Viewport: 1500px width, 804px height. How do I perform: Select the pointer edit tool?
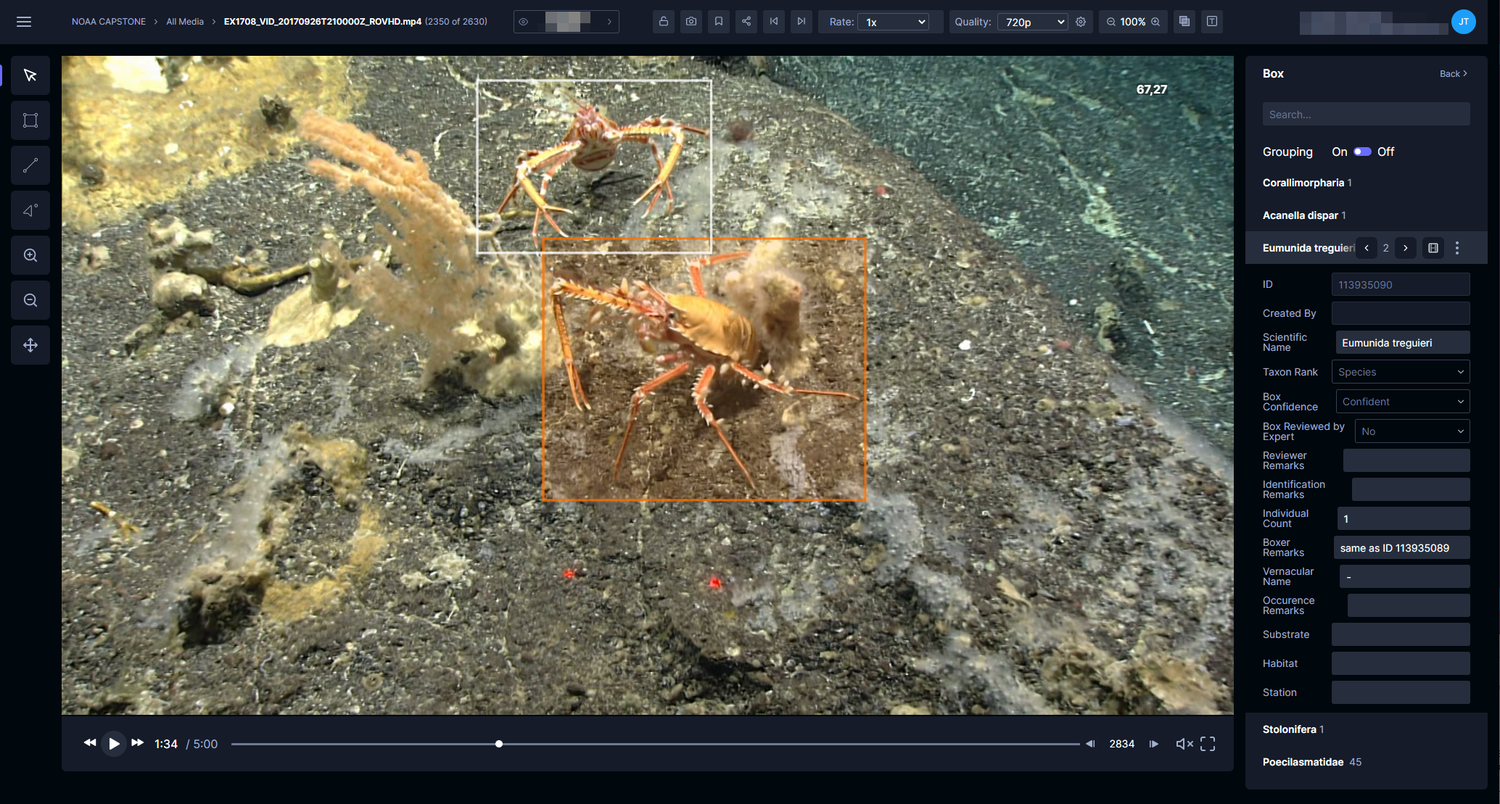click(30, 75)
